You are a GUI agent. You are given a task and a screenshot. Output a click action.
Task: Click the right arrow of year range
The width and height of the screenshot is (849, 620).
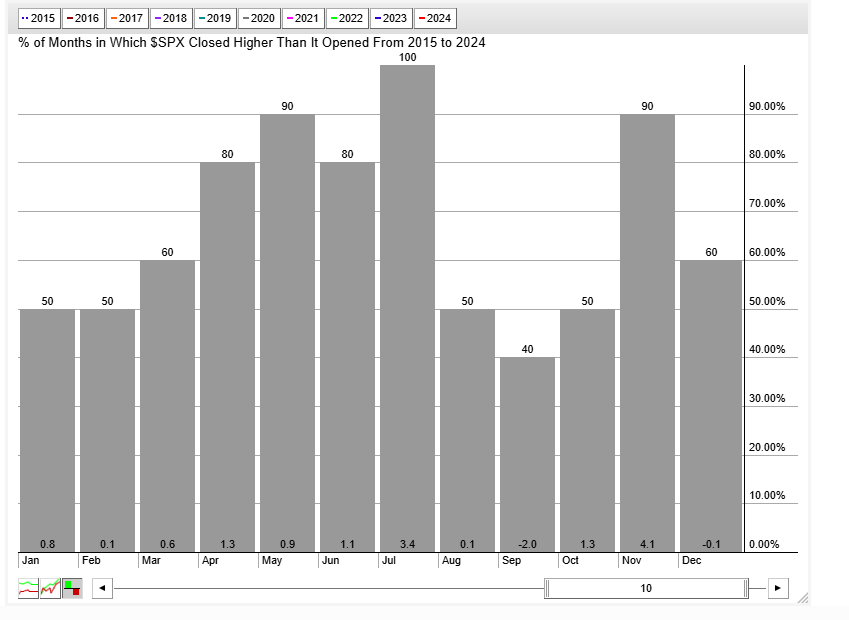click(x=778, y=588)
